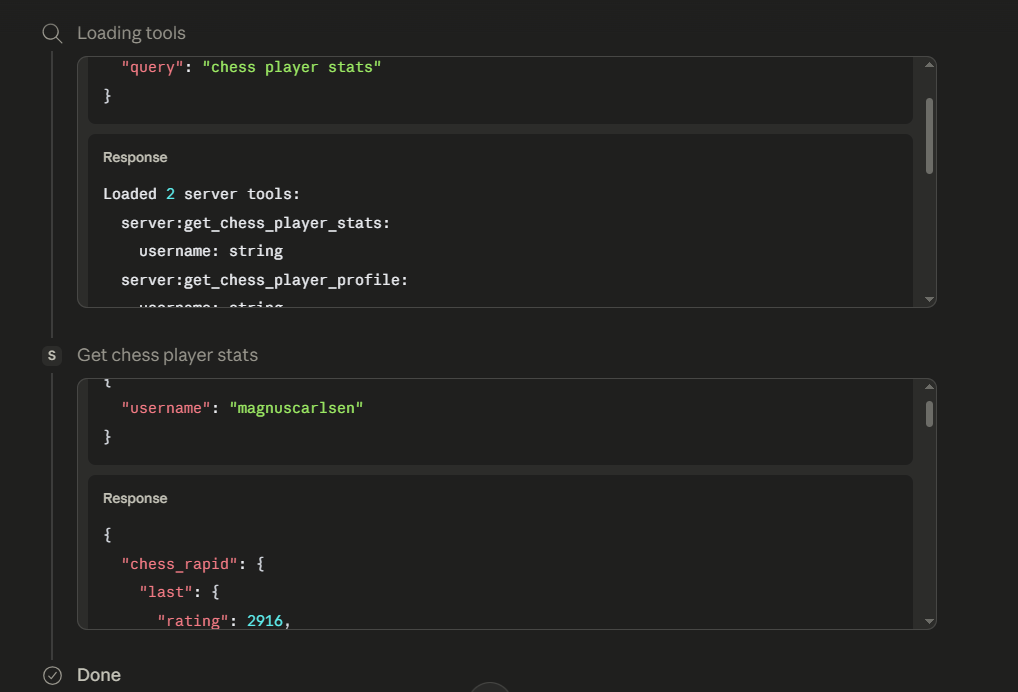Click the "magnuscarlsen" username value
Viewport: 1018px width, 692px height.
[x=296, y=408]
